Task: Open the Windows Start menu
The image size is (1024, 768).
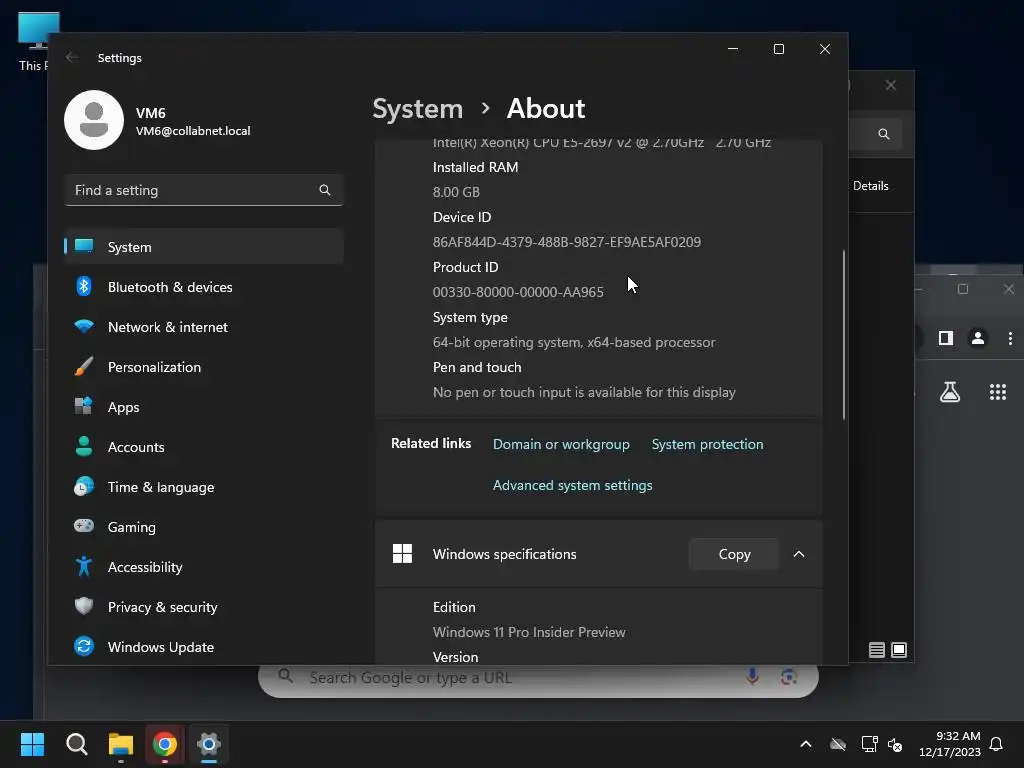Action: (32, 744)
